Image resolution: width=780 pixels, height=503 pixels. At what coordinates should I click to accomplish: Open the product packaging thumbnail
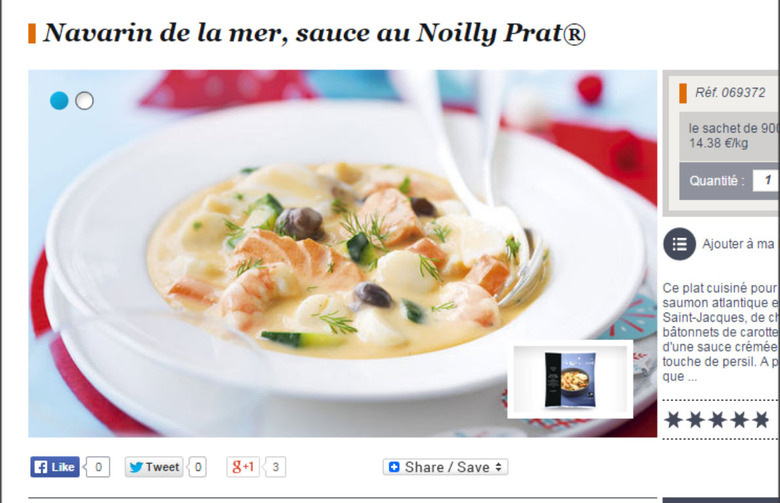click(x=570, y=379)
